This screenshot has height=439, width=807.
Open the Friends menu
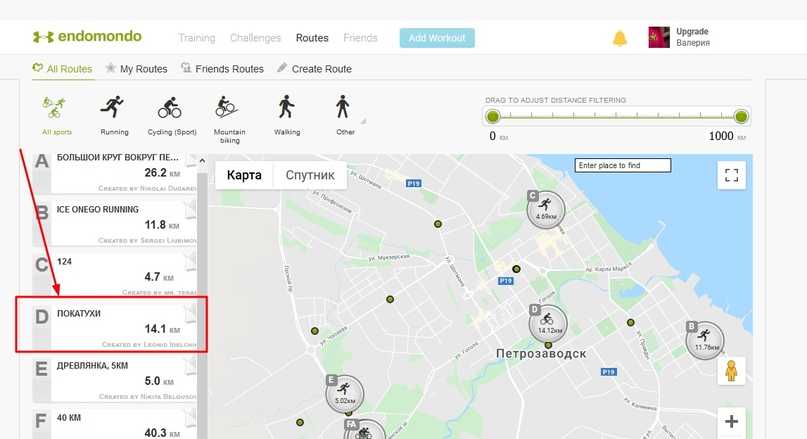(x=360, y=38)
